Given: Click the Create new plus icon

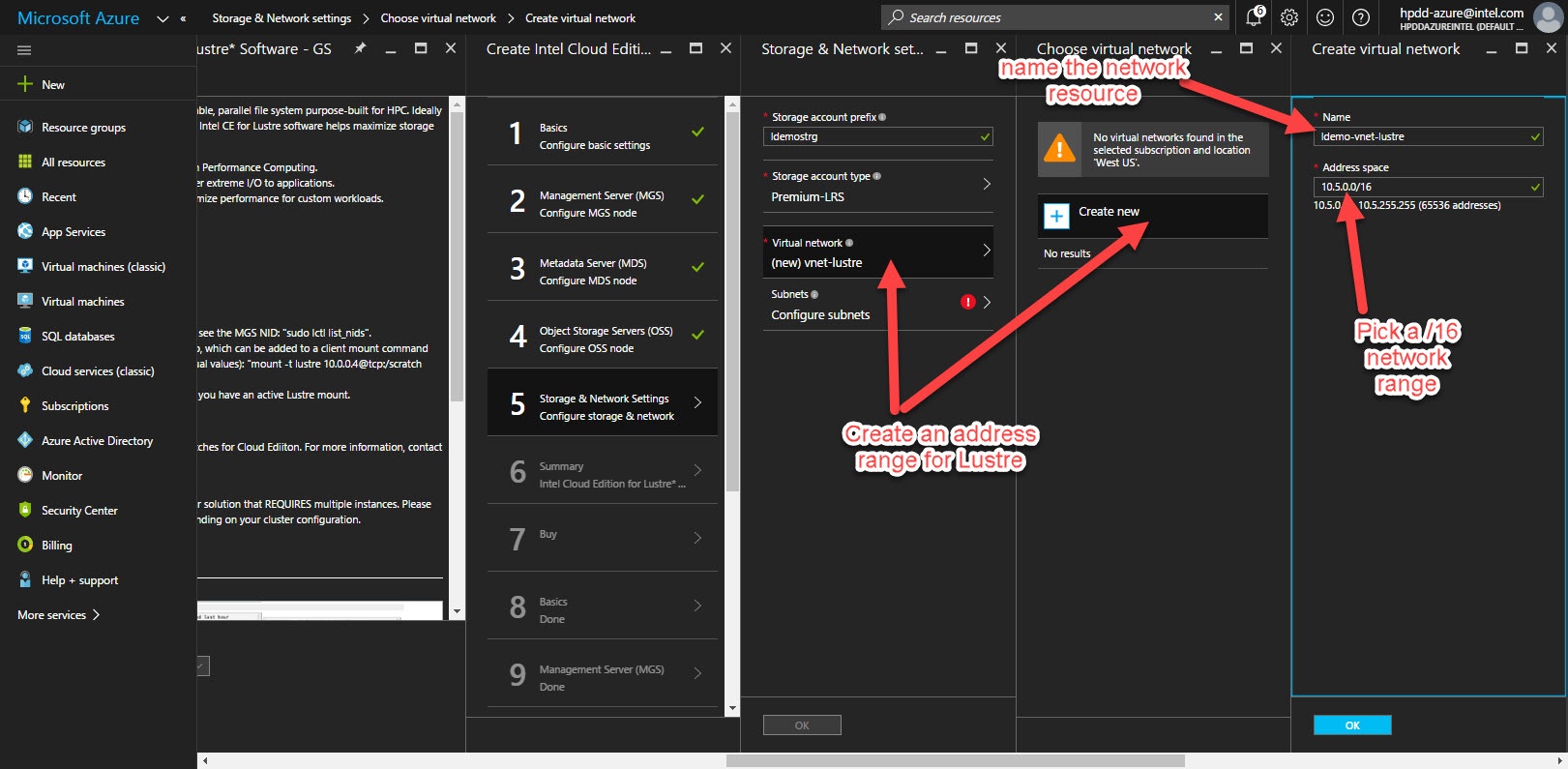Looking at the screenshot, I should click(1056, 216).
